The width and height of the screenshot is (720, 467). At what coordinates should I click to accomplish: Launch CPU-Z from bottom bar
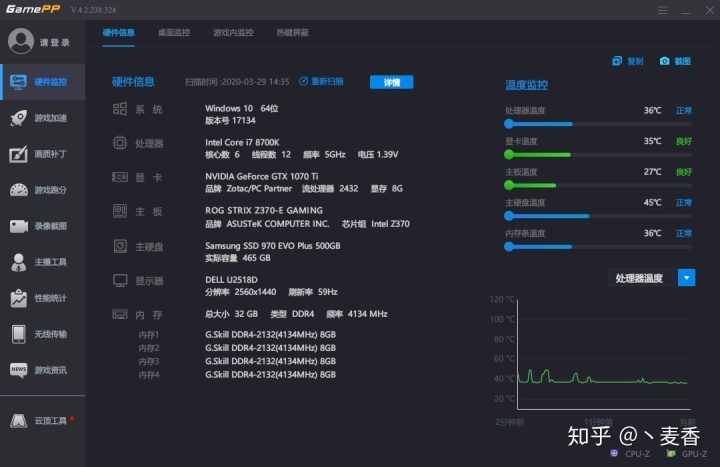(630, 454)
